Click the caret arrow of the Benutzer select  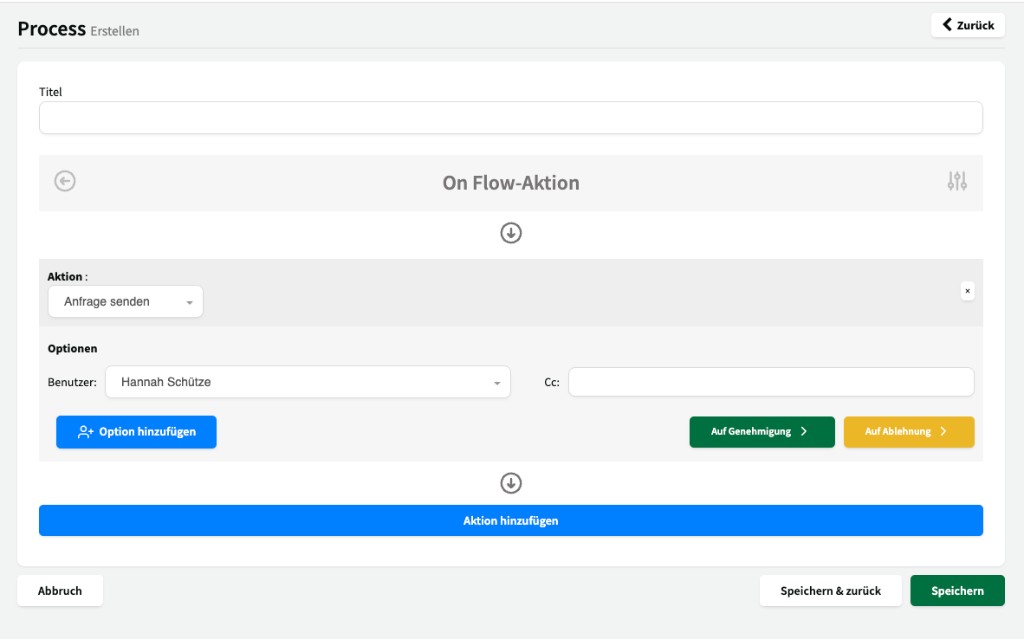(x=497, y=383)
